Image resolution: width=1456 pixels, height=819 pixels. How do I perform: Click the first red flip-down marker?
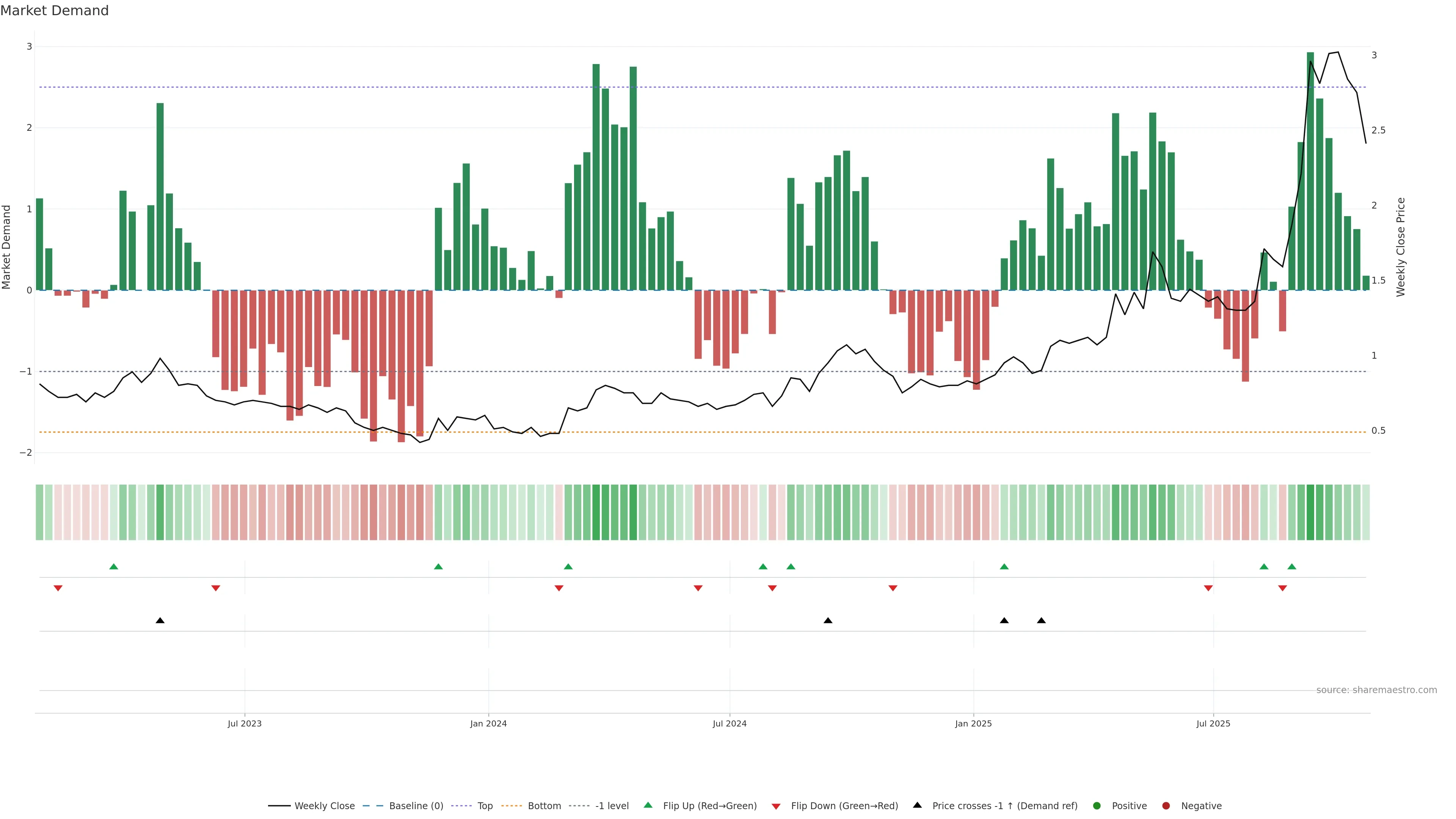pyautogui.click(x=58, y=588)
